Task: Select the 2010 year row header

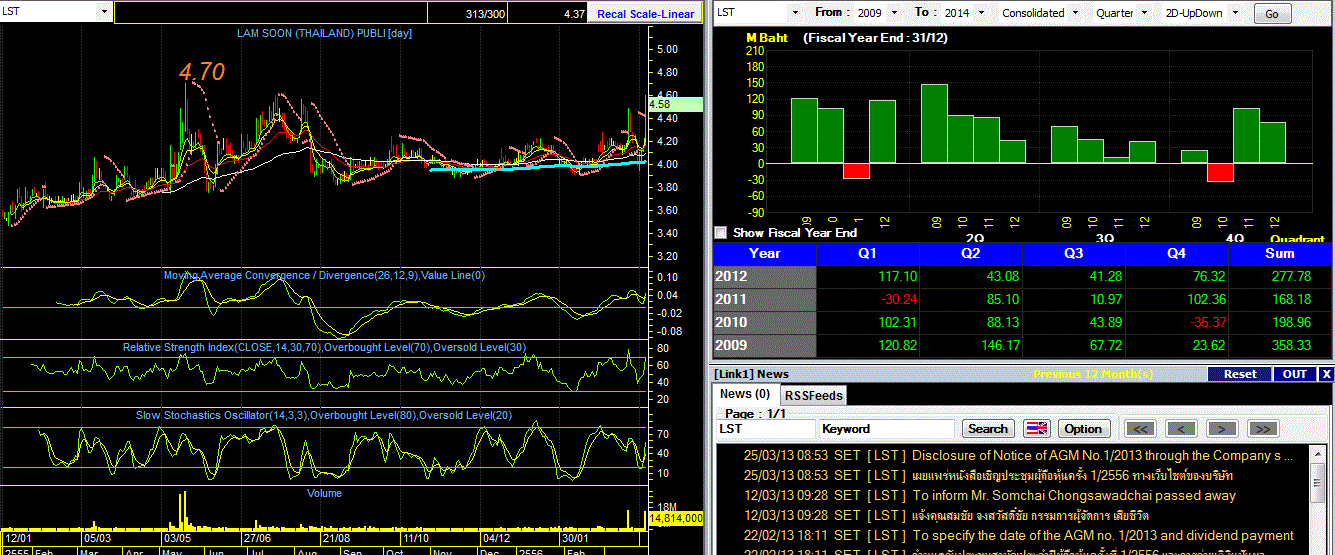Action: 765,322
